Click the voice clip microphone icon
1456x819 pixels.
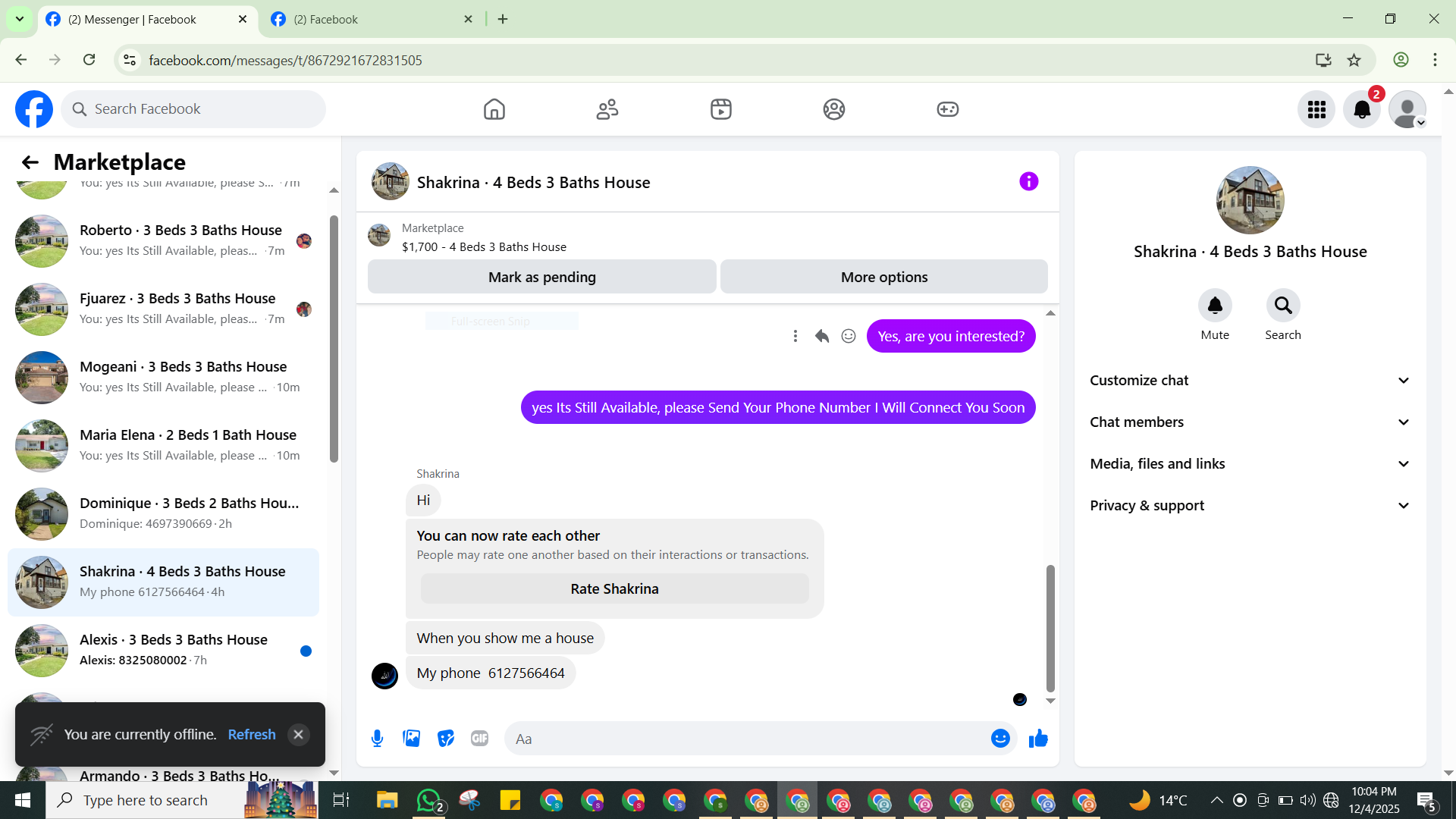pyautogui.click(x=377, y=739)
